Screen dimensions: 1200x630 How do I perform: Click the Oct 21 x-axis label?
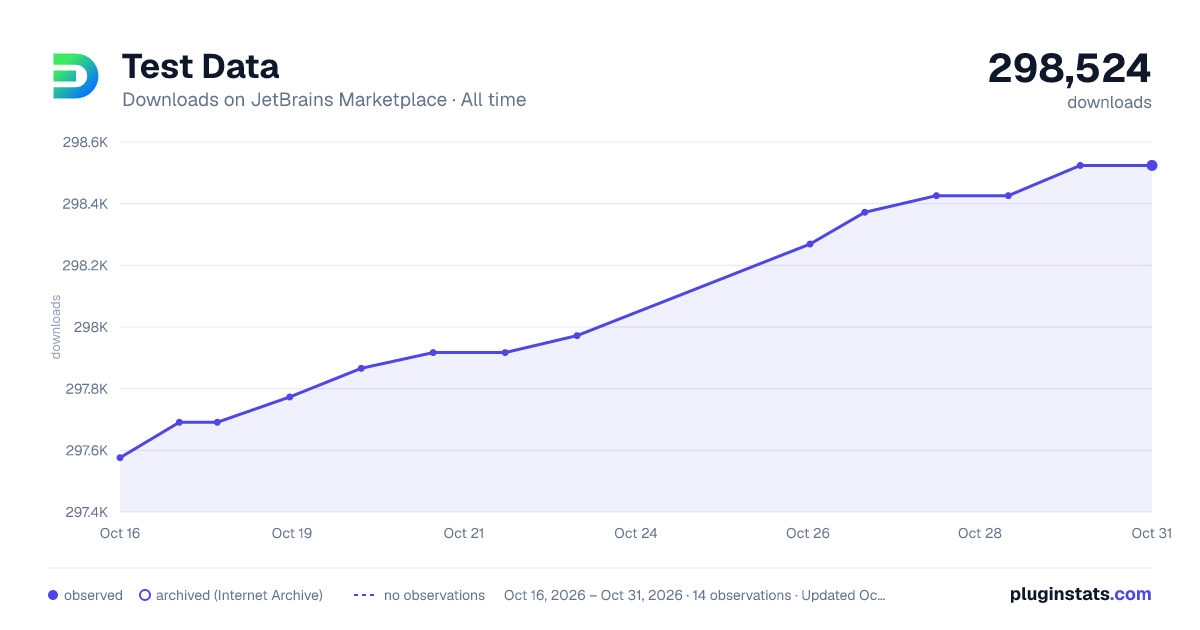coord(464,533)
